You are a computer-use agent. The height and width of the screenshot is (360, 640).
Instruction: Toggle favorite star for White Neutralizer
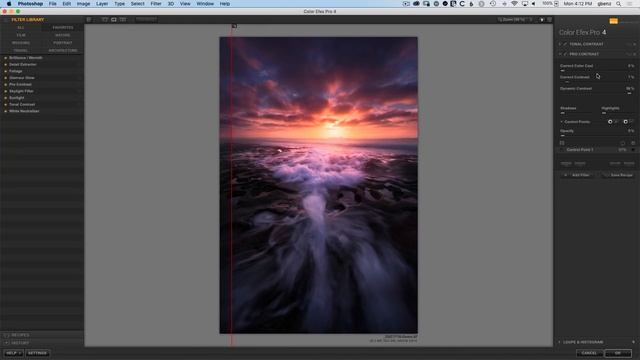pos(5,111)
